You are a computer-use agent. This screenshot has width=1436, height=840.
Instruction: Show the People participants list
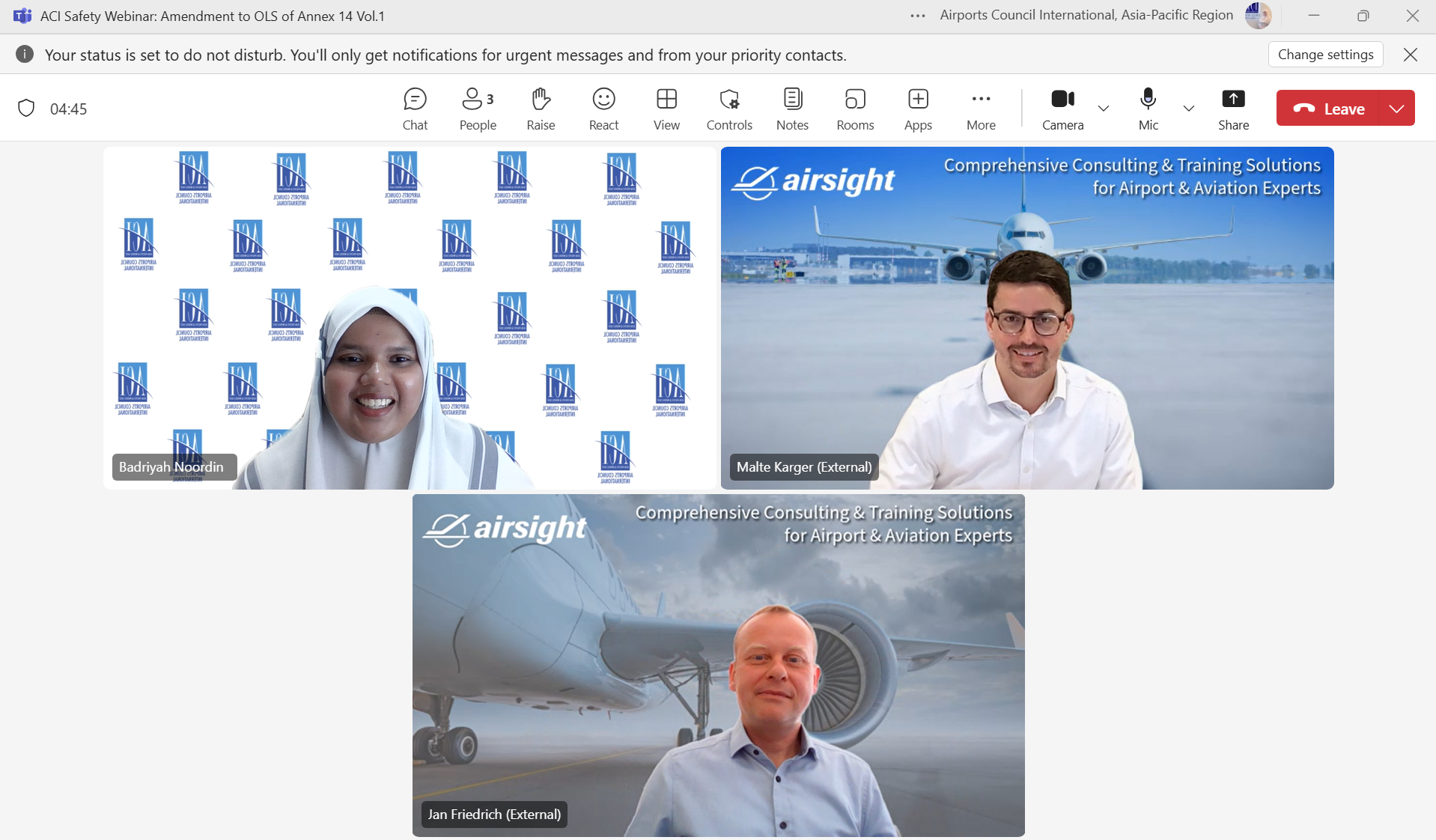[478, 109]
